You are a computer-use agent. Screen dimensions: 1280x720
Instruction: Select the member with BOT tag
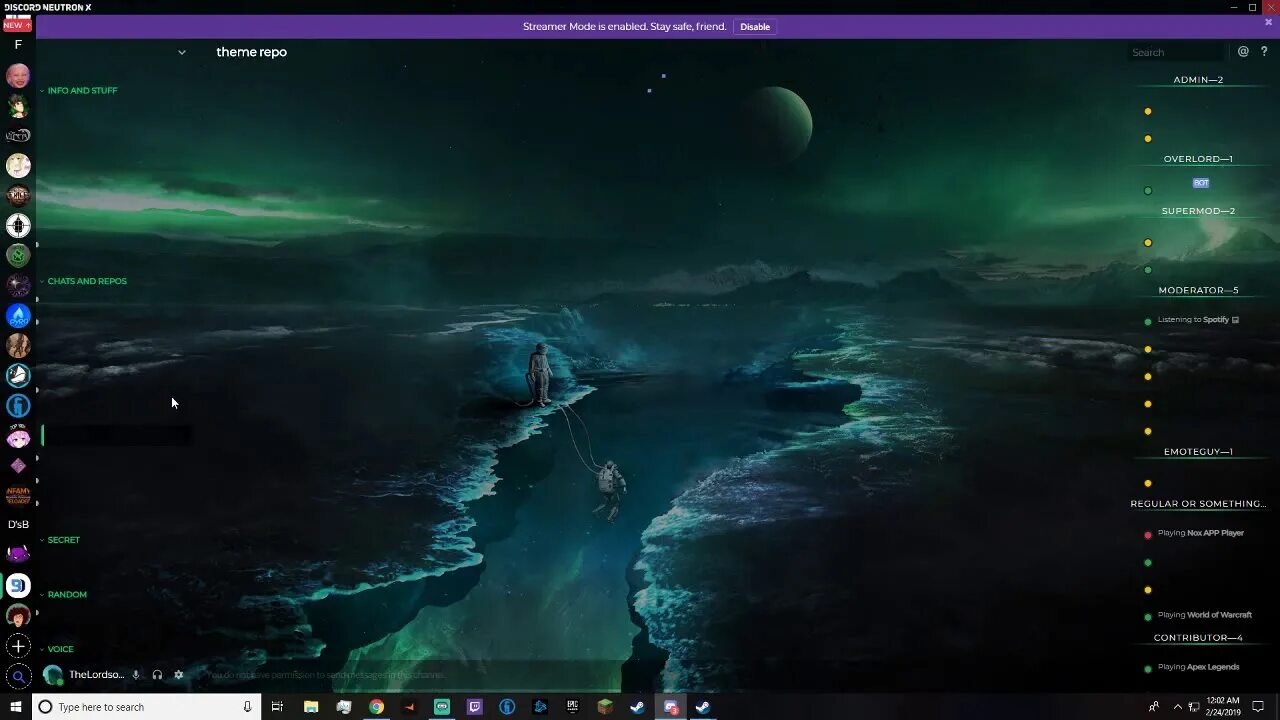(1198, 189)
